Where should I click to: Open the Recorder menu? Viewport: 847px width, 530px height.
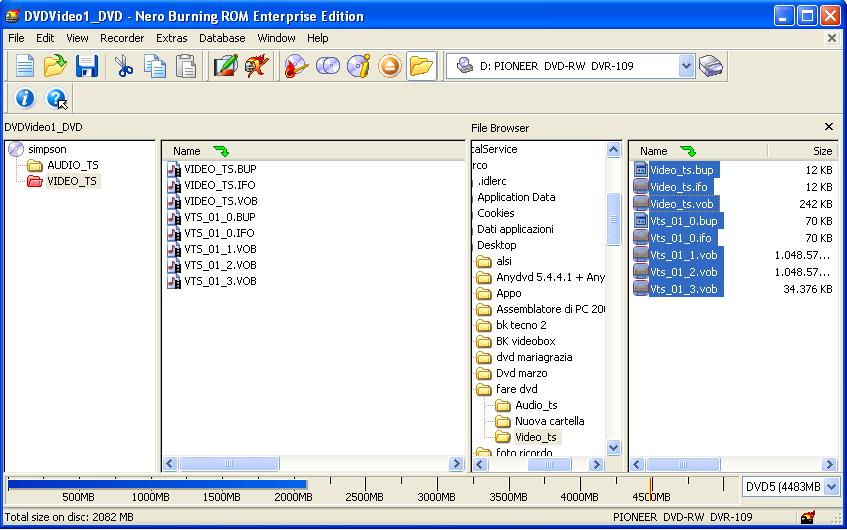[122, 38]
